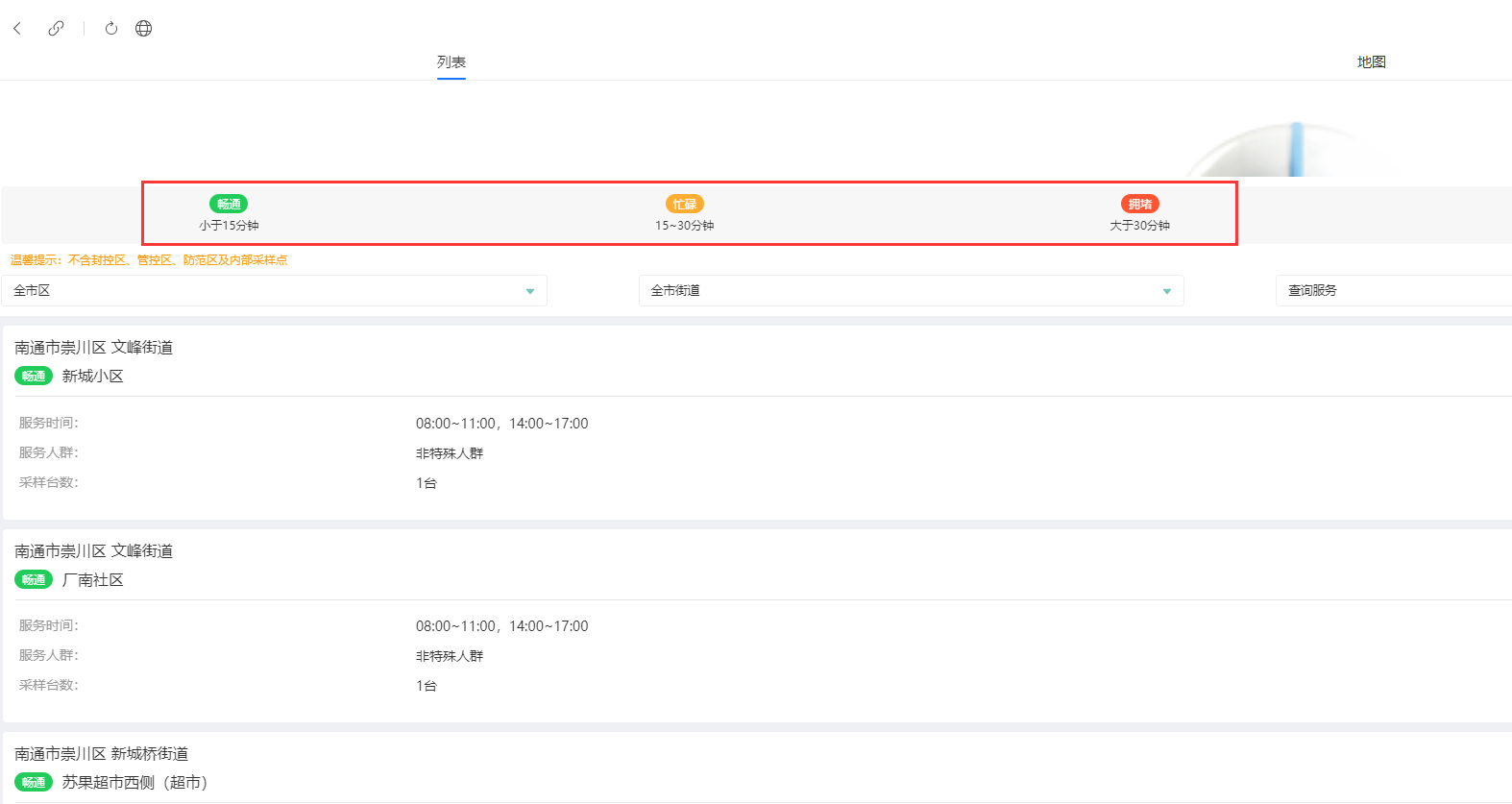Screen dimensions: 1512x804
Task: Click 畅通 status badge beside 苏果超市西侧
Action: (34, 783)
